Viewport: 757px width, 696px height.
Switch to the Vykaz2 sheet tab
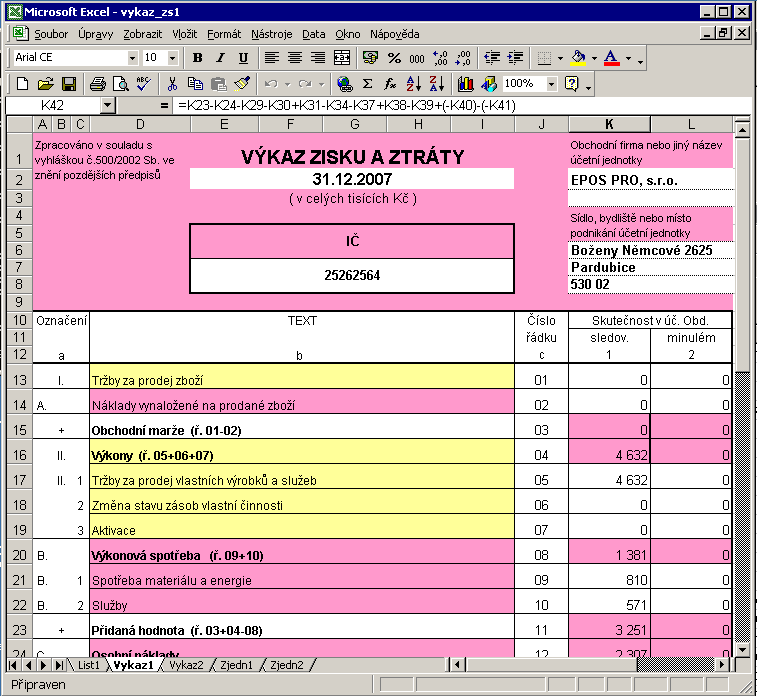pyautogui.click(x=186, y=664)
